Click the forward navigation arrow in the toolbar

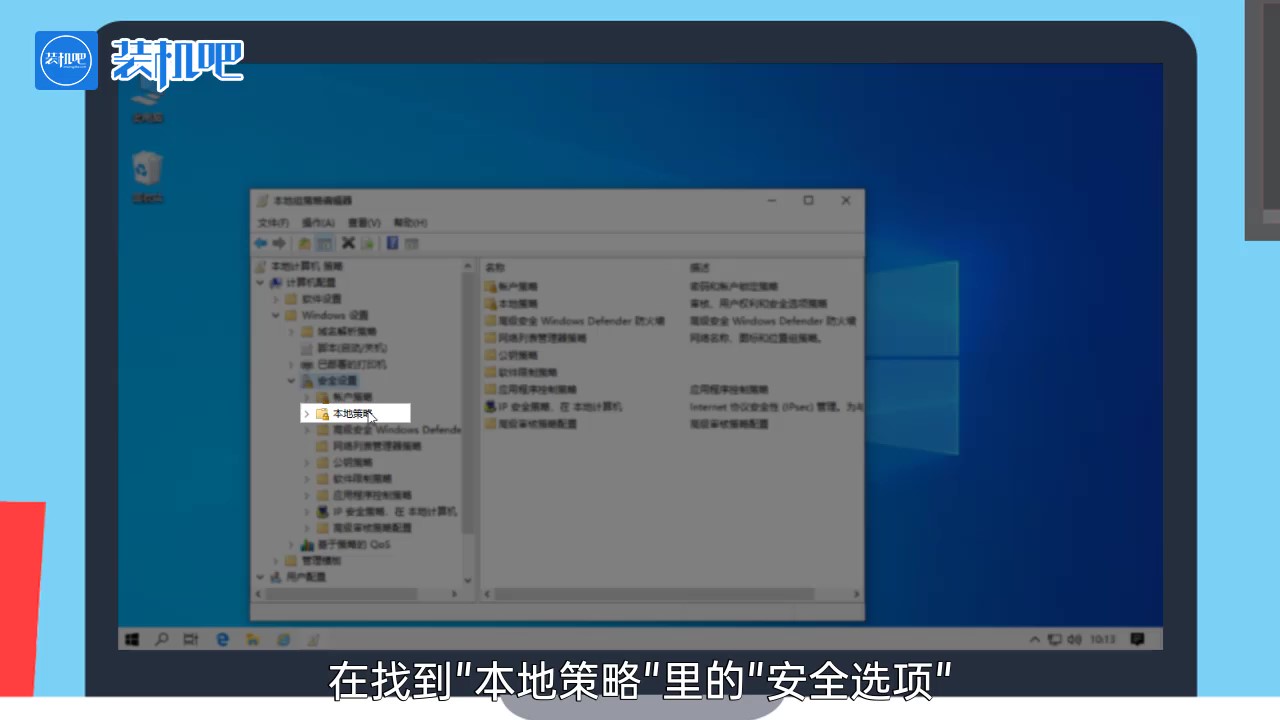click(279, 243)
